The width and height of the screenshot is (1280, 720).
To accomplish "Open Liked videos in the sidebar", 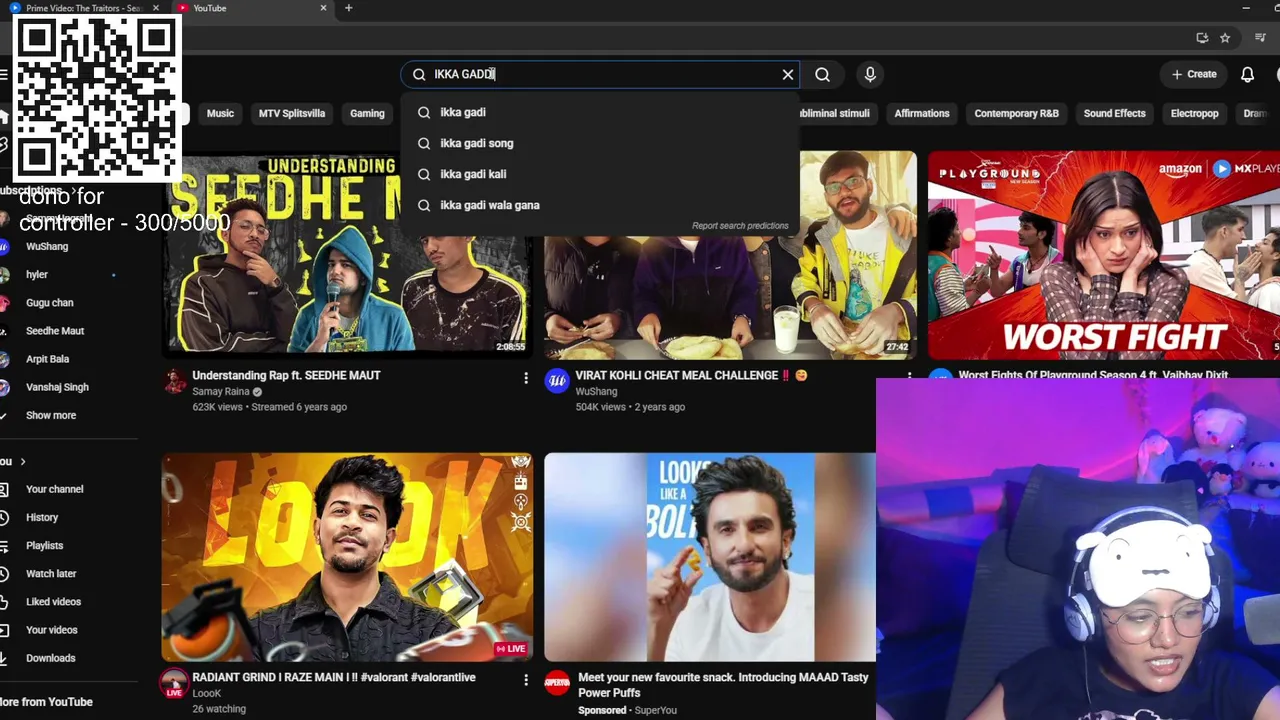I will [x=54, y=602].
